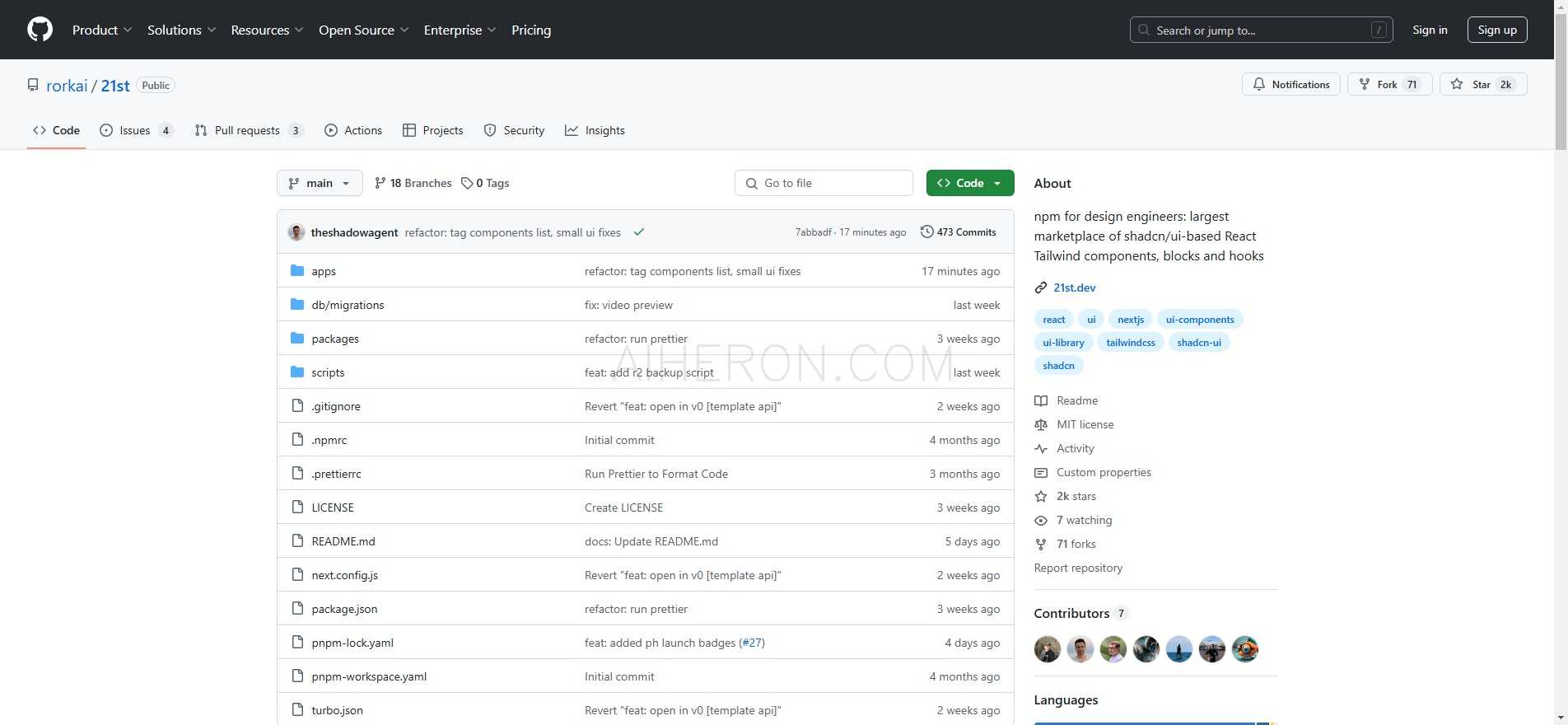Open next.config.js file
The width and height of the screenshot is (1568, 725).
[x=345, y=575]
